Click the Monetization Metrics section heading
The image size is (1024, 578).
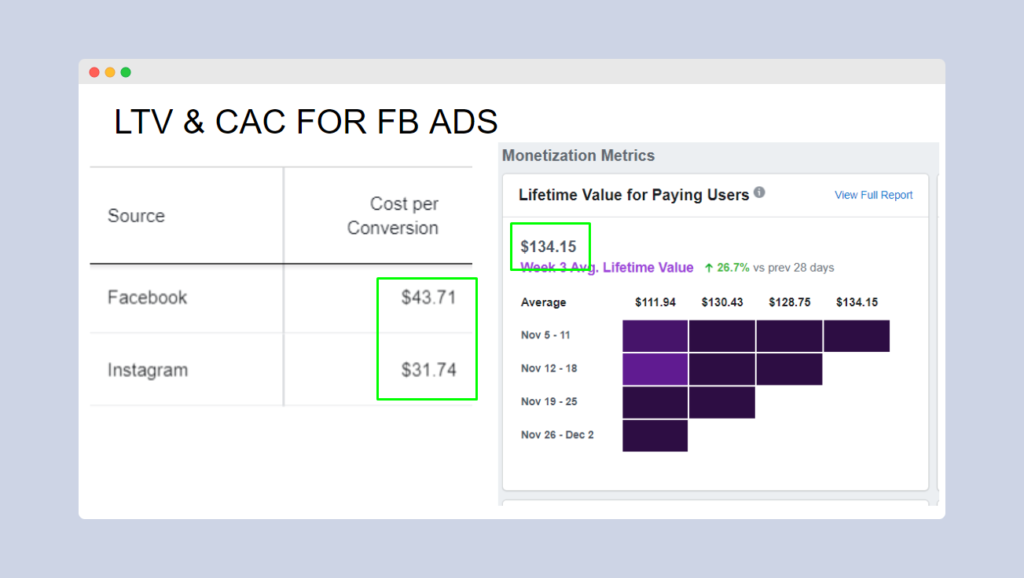(x=578, y=155)
